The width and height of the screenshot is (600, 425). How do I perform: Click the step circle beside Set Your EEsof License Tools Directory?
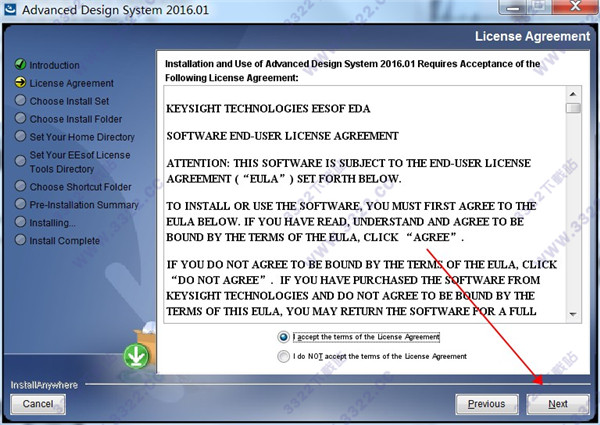pyautogui.click(x=20, y=161)
